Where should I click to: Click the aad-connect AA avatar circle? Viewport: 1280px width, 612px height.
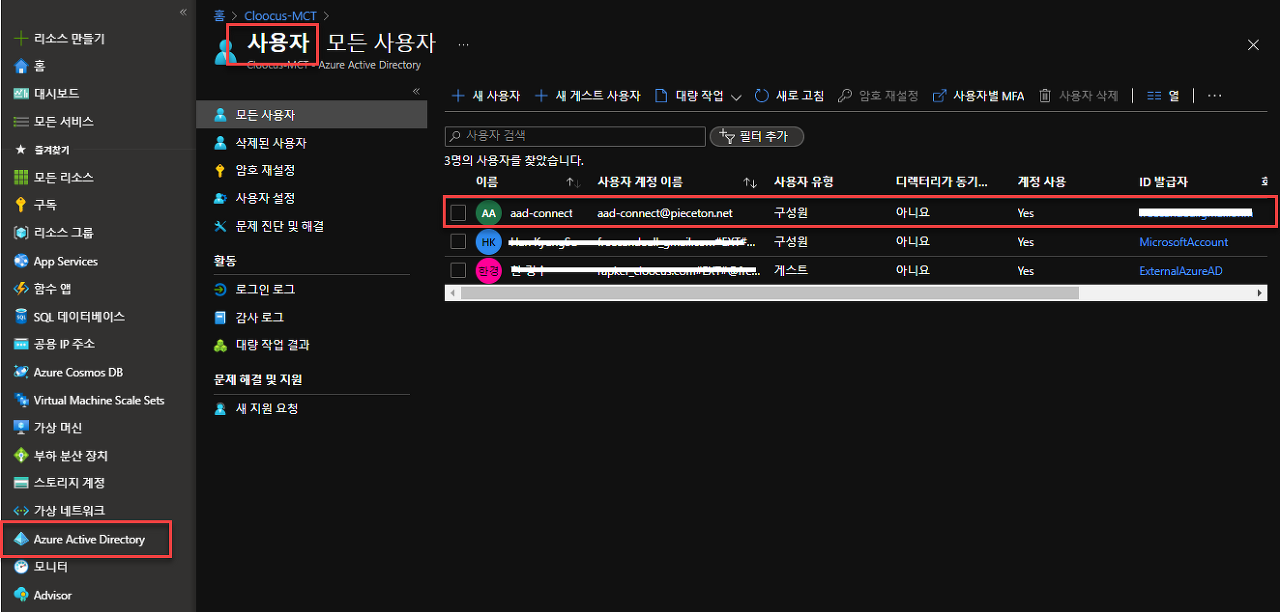point(488,213)
